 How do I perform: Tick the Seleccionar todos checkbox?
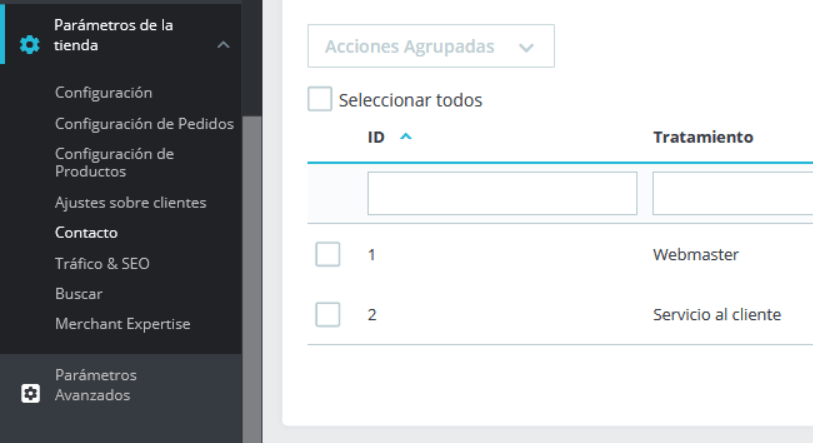pyautogui.click(x=319, y=99)
